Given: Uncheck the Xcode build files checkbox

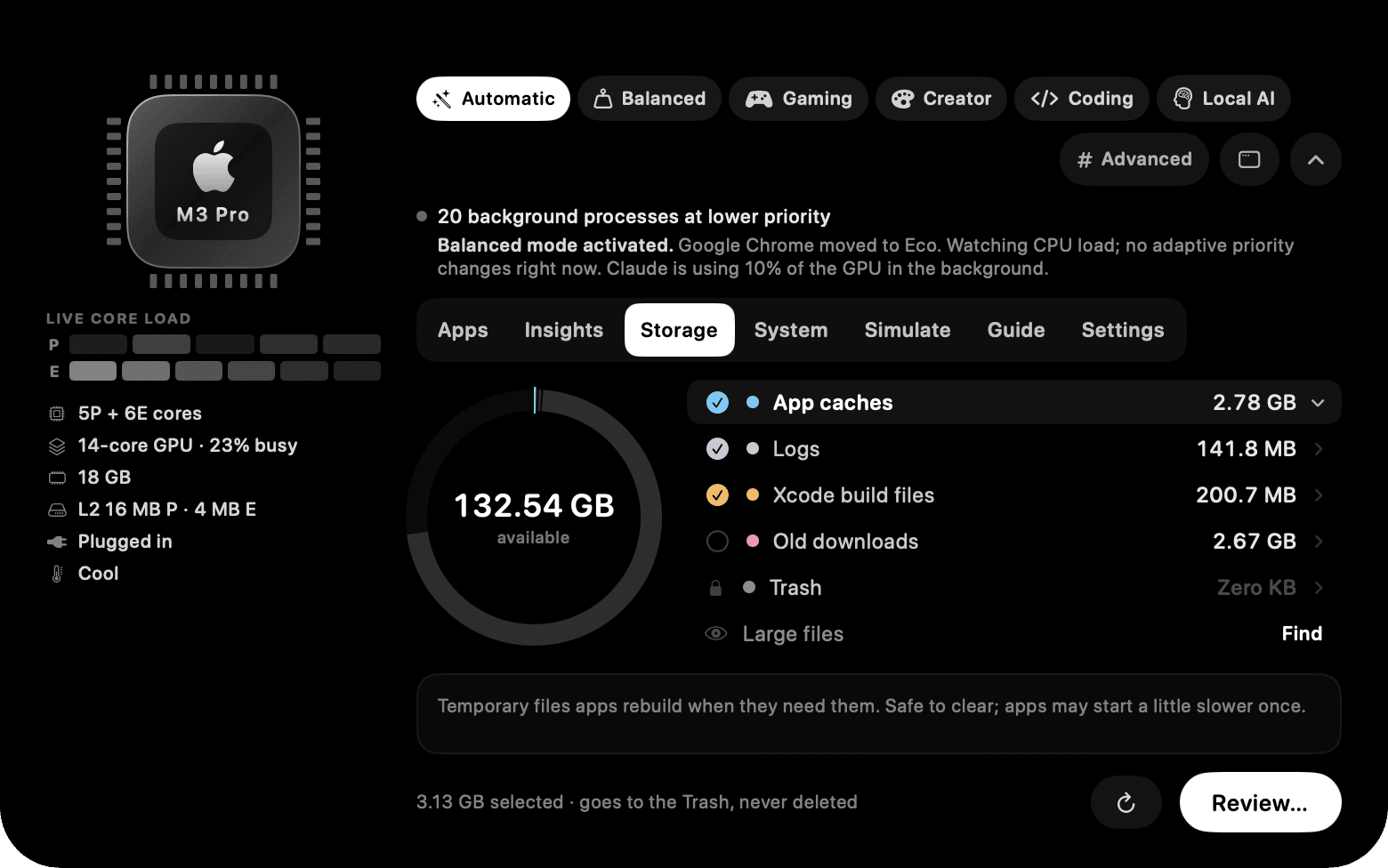Looking at the screenshot, I should pos(717,495).
